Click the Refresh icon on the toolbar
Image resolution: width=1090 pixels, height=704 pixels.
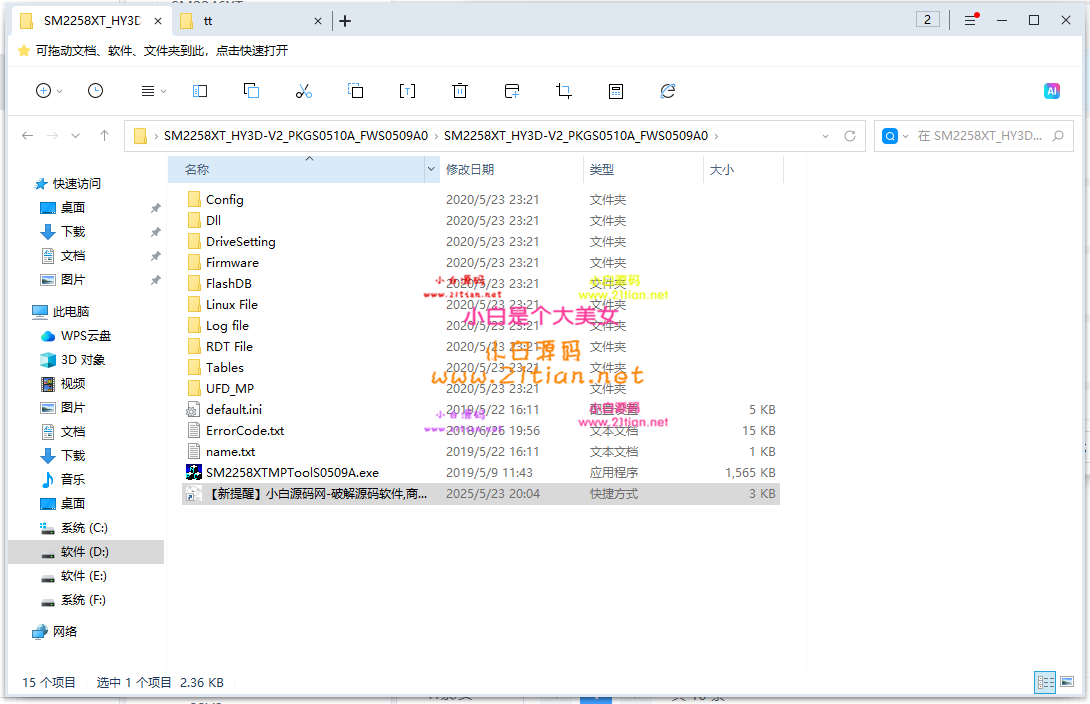(667, 90)
